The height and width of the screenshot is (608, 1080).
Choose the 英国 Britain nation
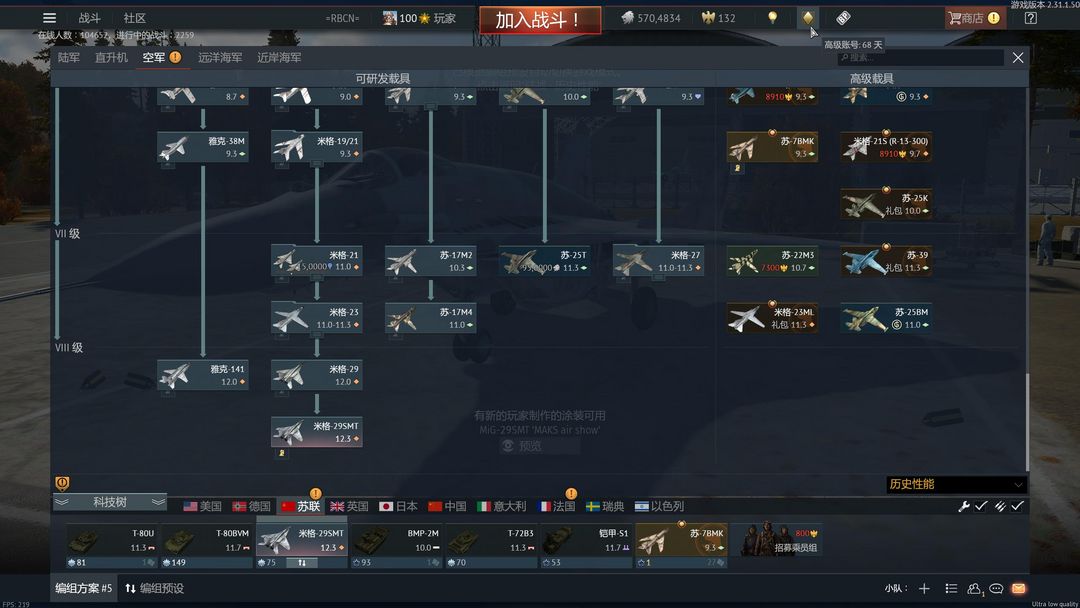[x=349, y=506]
